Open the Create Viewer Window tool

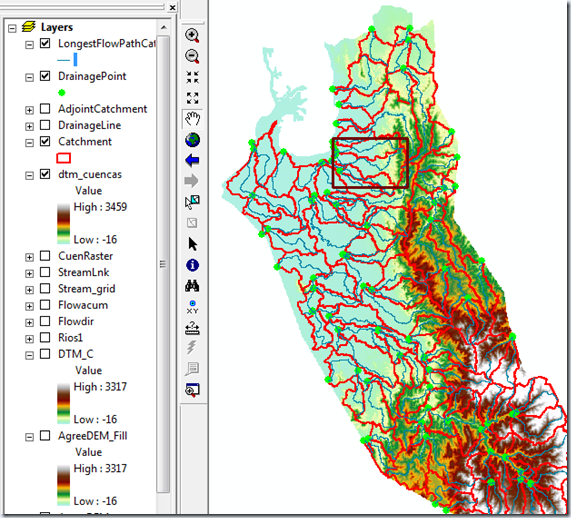[x=192, y=389]
